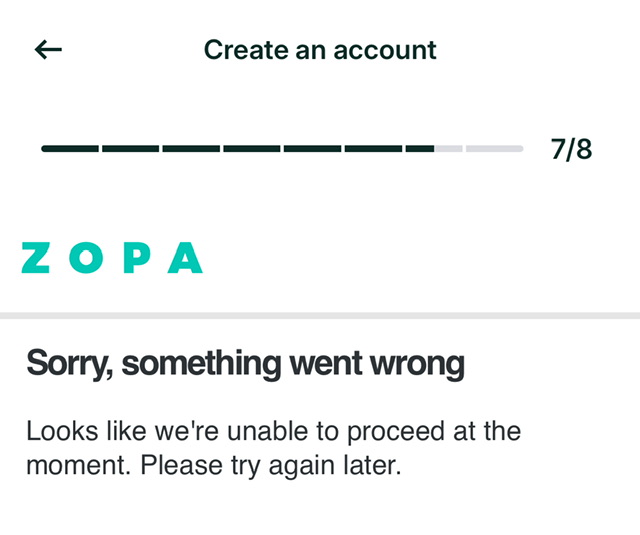Click the letter Z in Zopa logo
The image size is (640, 535).
(x=36, y=258)
